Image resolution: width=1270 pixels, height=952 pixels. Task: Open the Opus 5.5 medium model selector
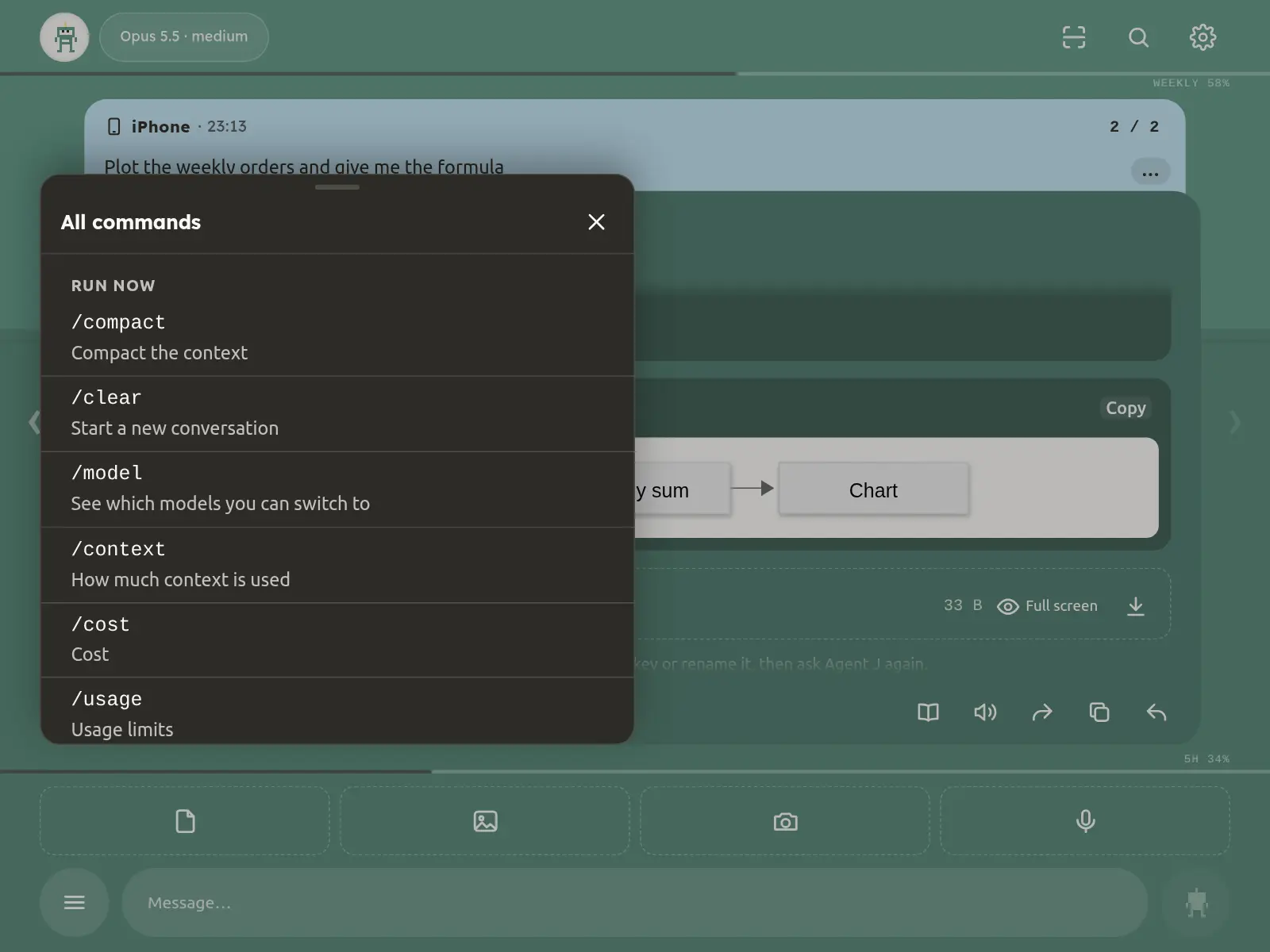click(184, 36)
